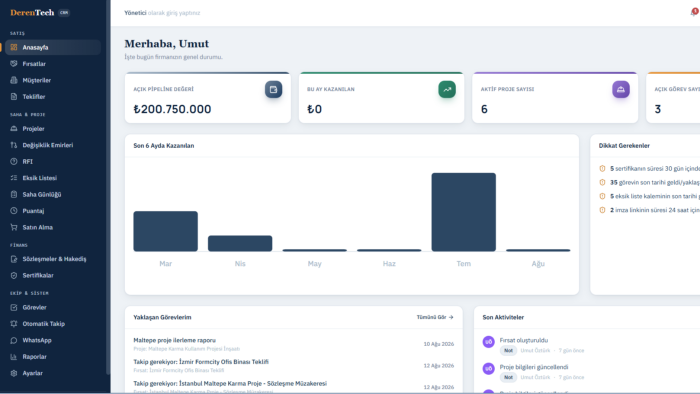This screenshot has height=394, width=700.
Task: Open Ayarlar gear in sidebar
Action: click(x=14, y=373)
